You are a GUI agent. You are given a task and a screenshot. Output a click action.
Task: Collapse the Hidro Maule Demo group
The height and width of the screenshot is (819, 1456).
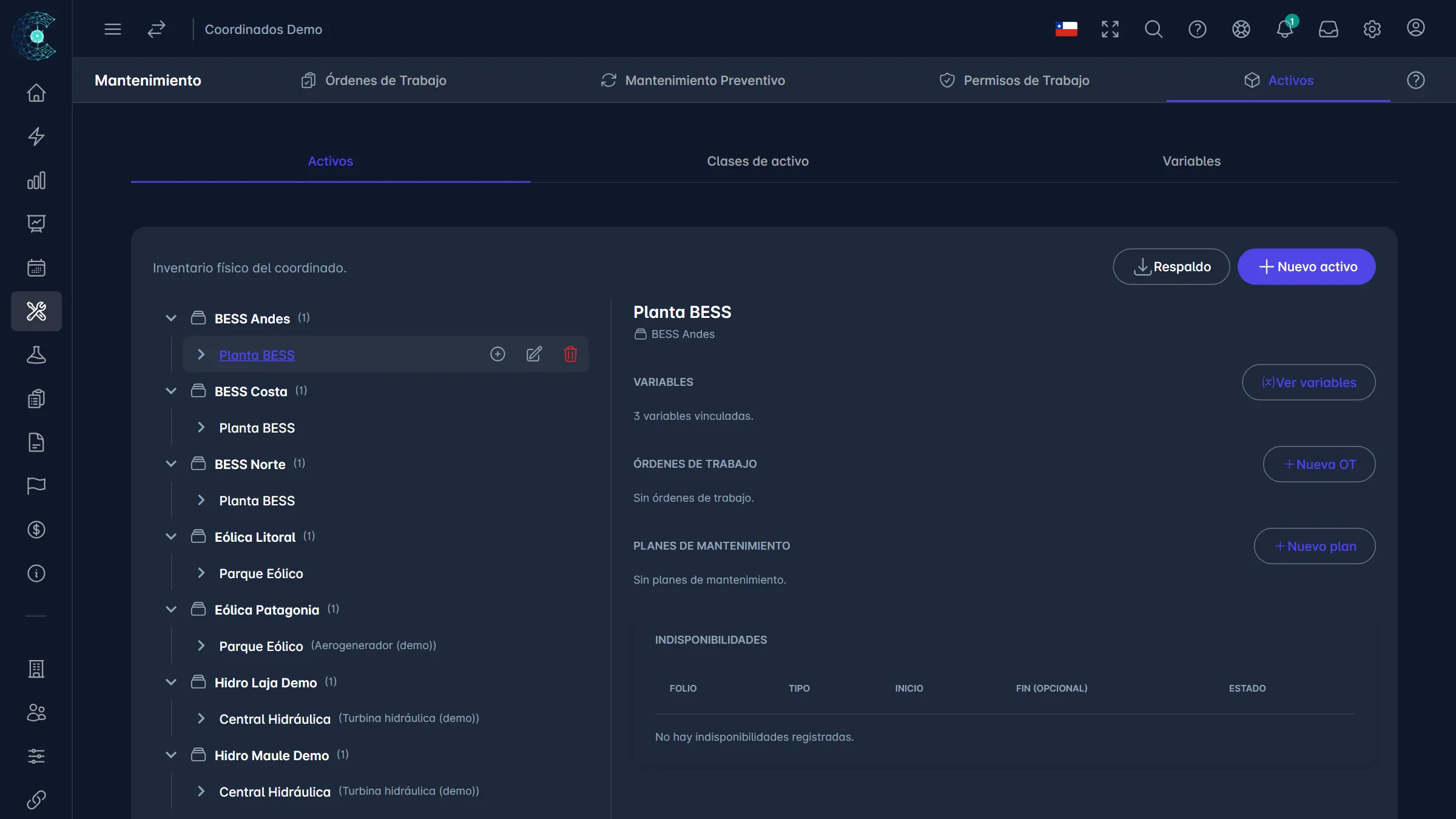point(171,755)
